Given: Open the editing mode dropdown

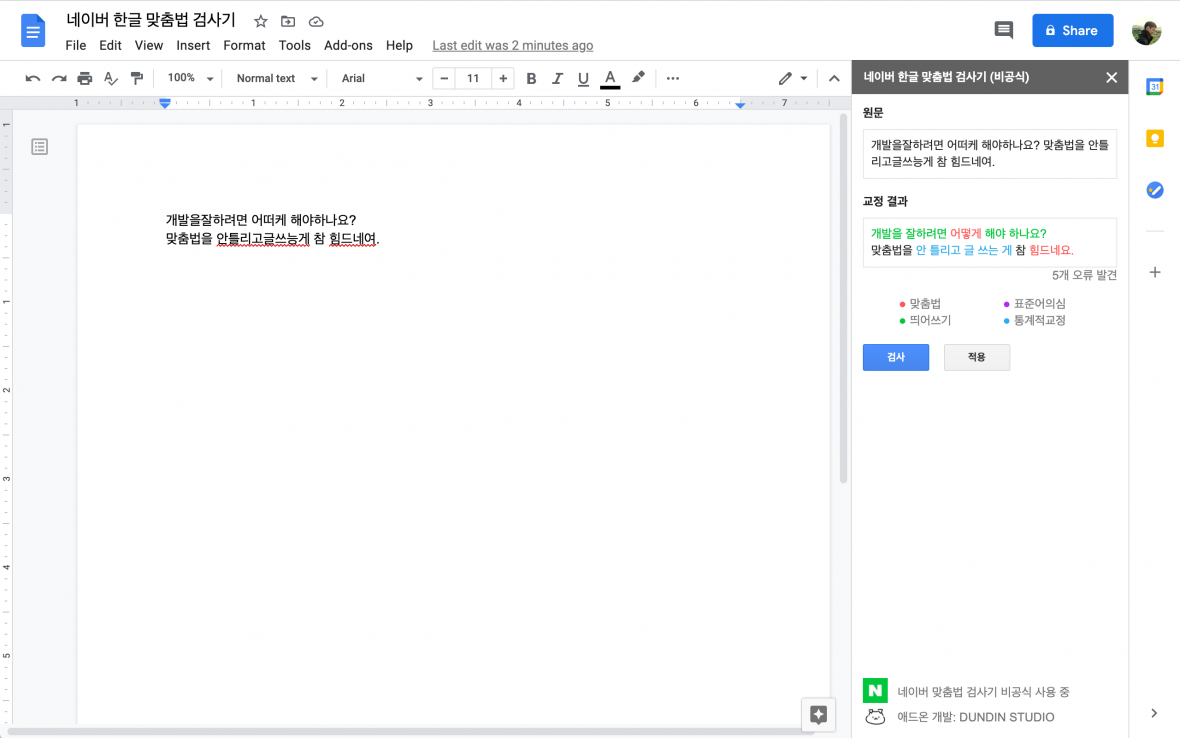Looking at the screenshot, I should click(x=792, y=78).
